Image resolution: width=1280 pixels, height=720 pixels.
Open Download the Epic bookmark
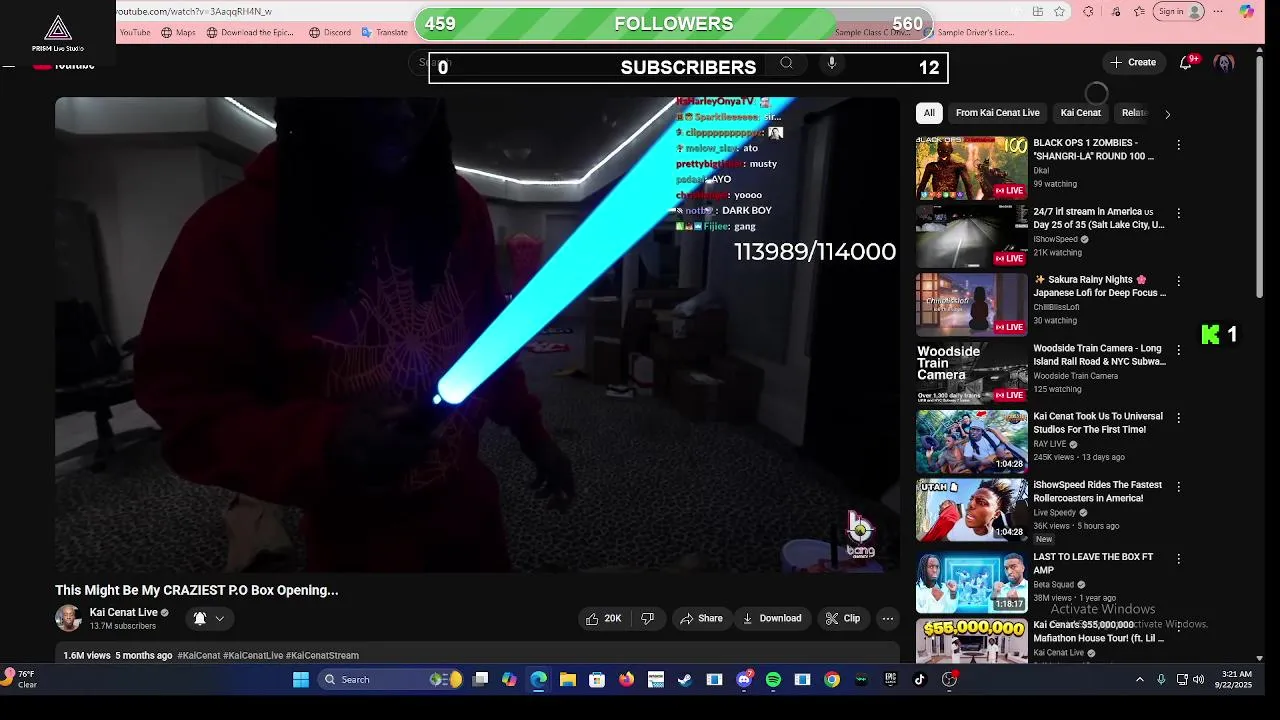pyautogui.click(x=250, y=32)
